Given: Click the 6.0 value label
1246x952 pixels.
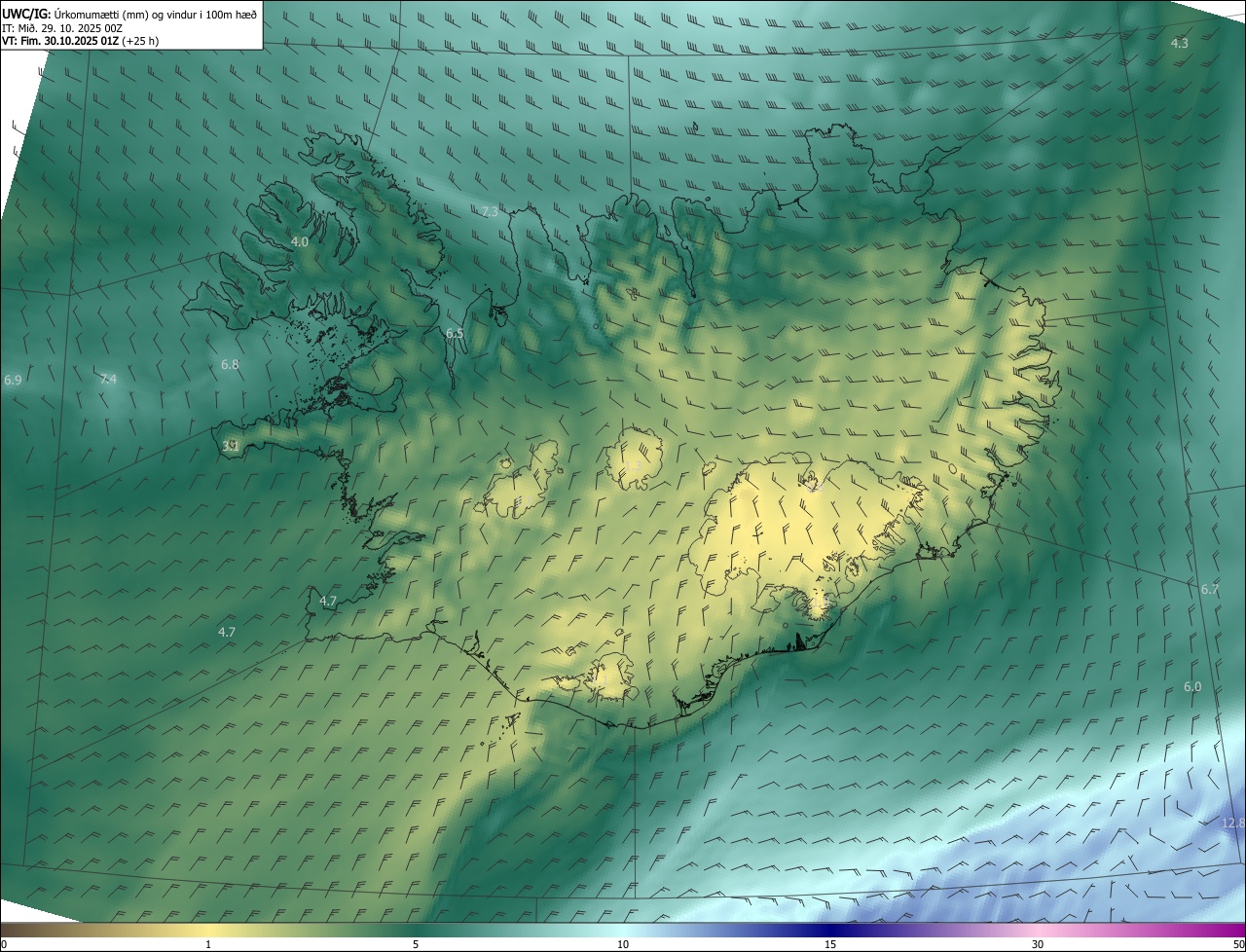Looking at the screenshot, I should pos(1192,686).
